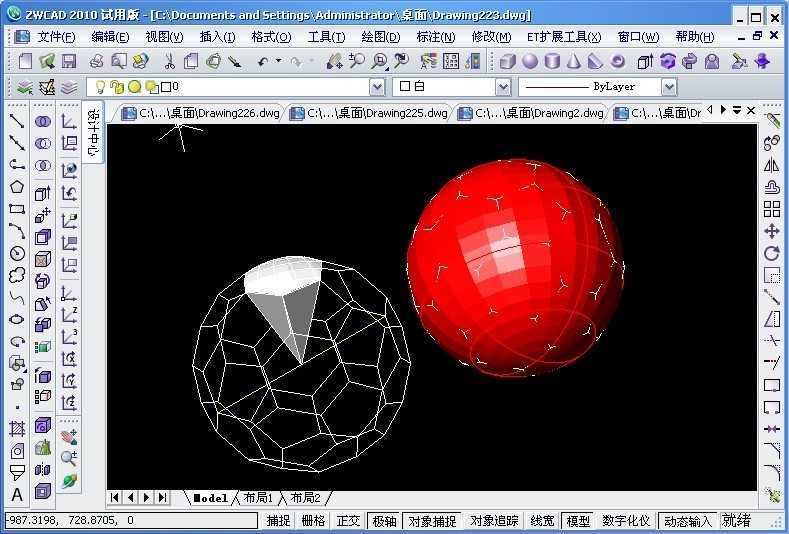Switch to 布局2 layout tab

pos(305,498)
